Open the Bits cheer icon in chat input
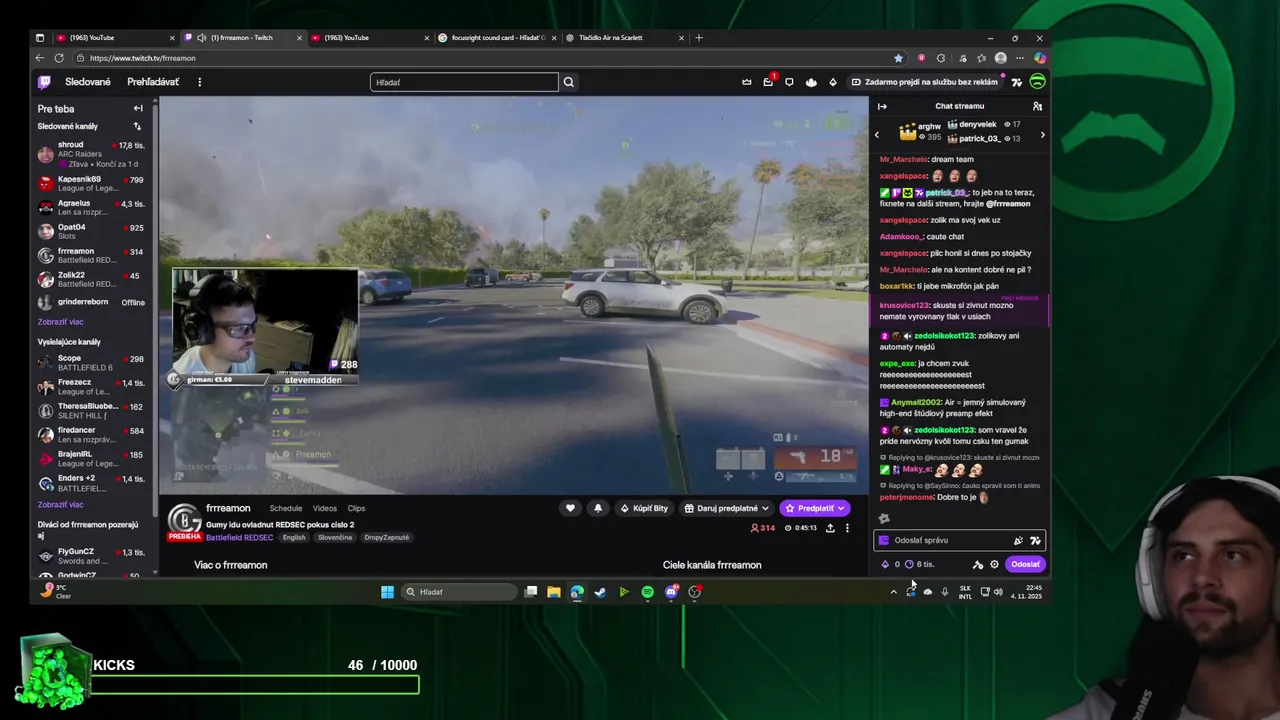 coord(1018,540)
